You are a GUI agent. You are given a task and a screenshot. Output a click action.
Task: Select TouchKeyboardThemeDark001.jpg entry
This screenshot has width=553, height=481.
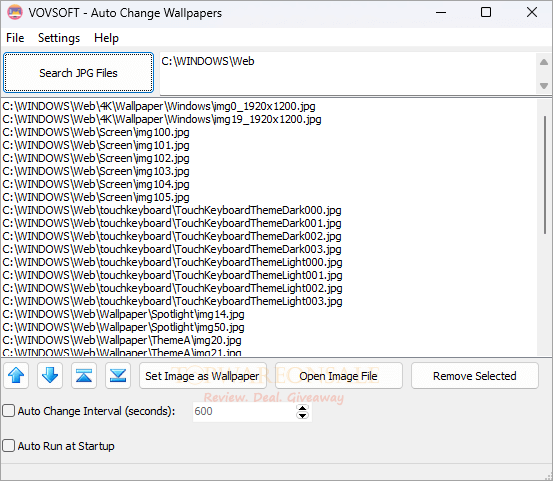pyautogui.click(x=172, y=223)
